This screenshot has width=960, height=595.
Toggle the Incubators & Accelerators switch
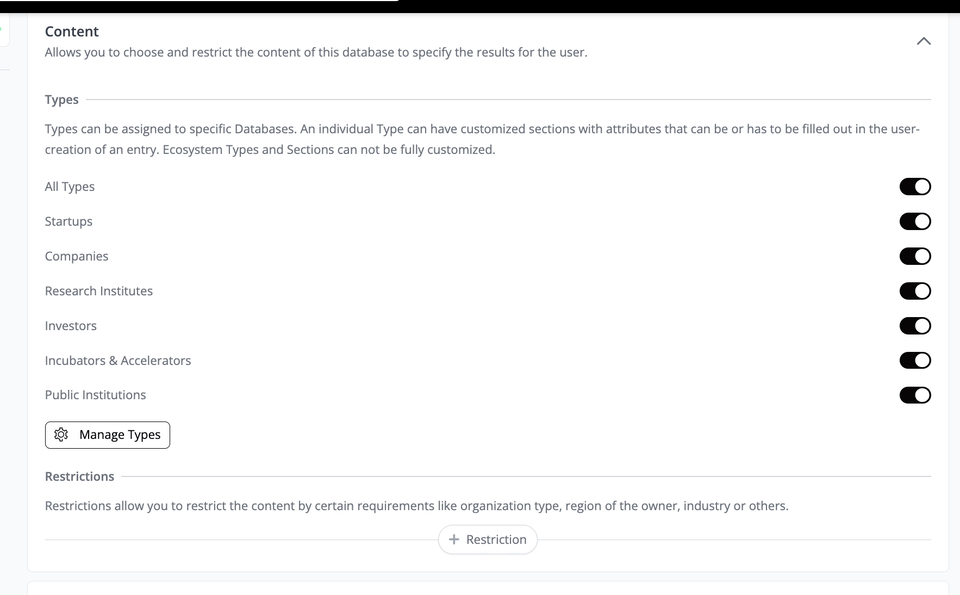[915, 360]
